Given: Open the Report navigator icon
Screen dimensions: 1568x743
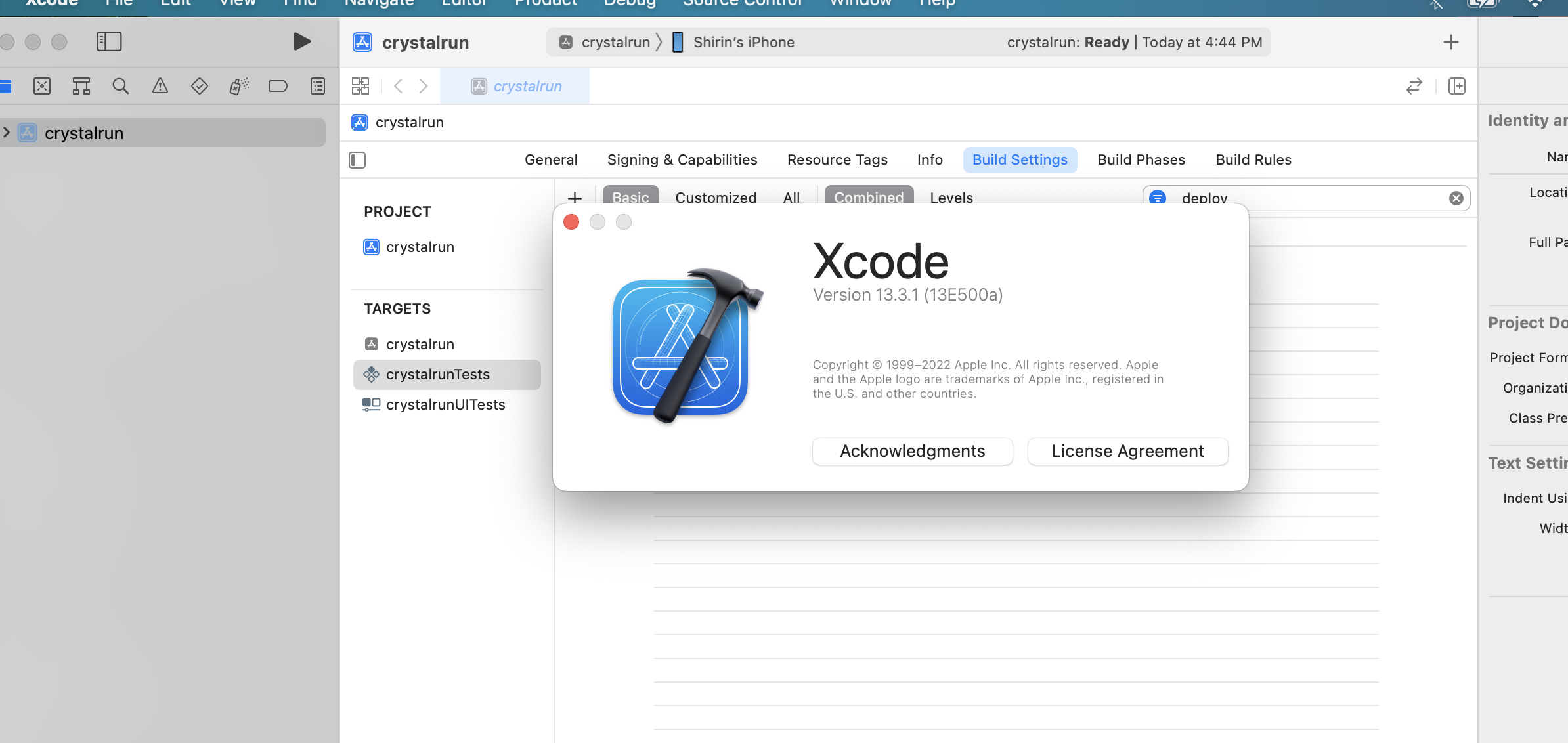Looking at the screenshot, I should (318, 86).
